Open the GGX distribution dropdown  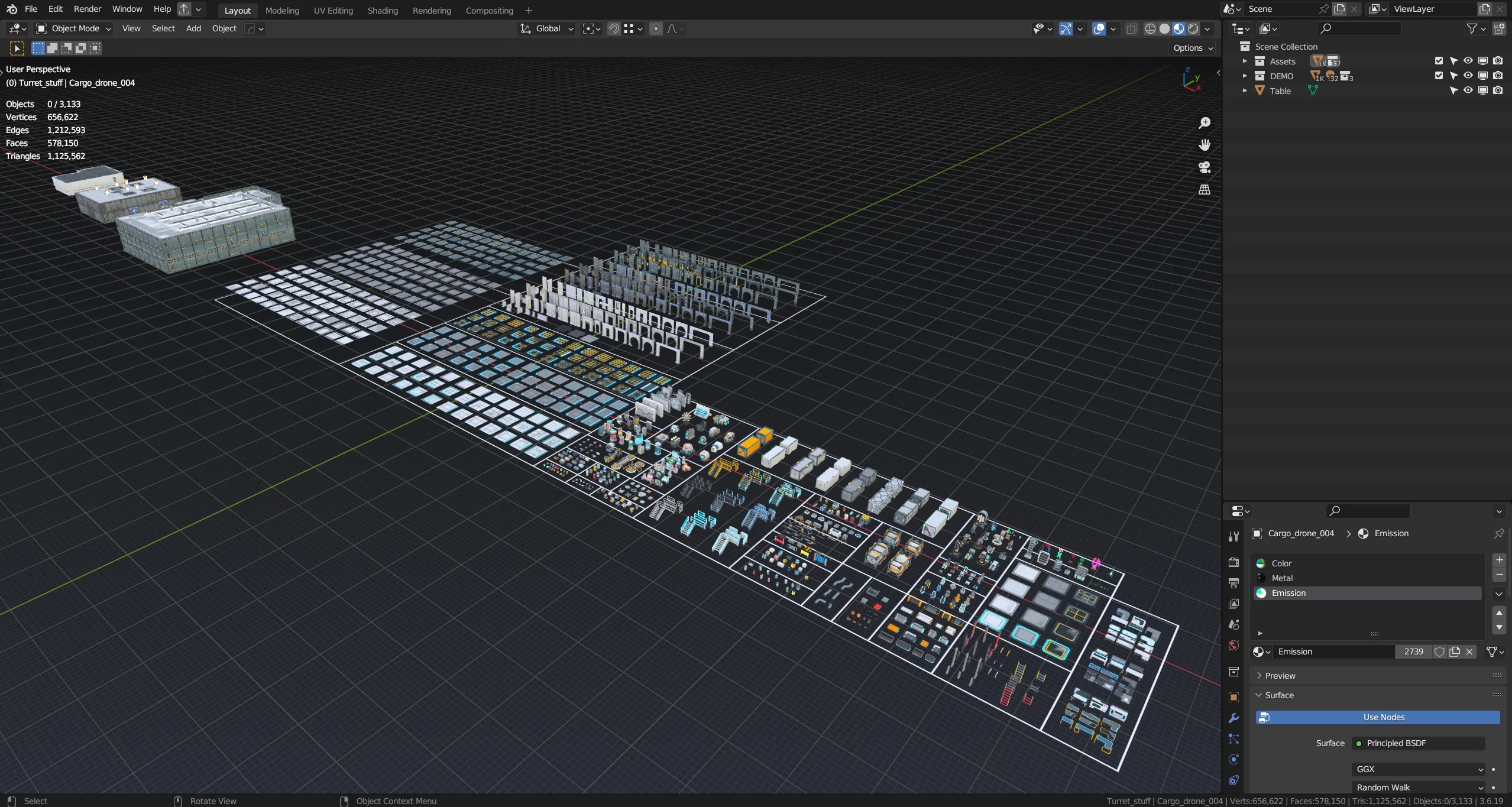point(1418,769)
